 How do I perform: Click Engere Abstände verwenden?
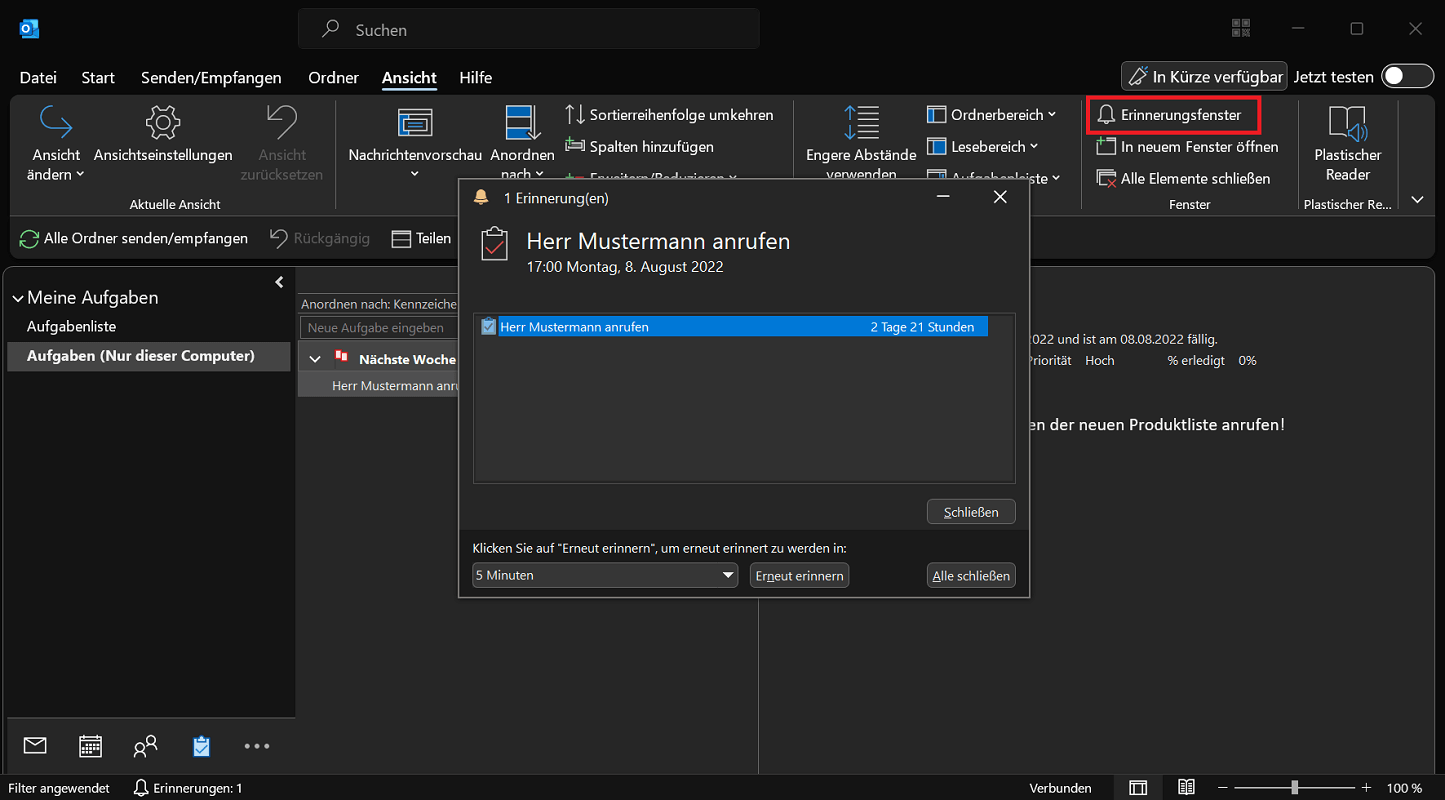point(861,144)
